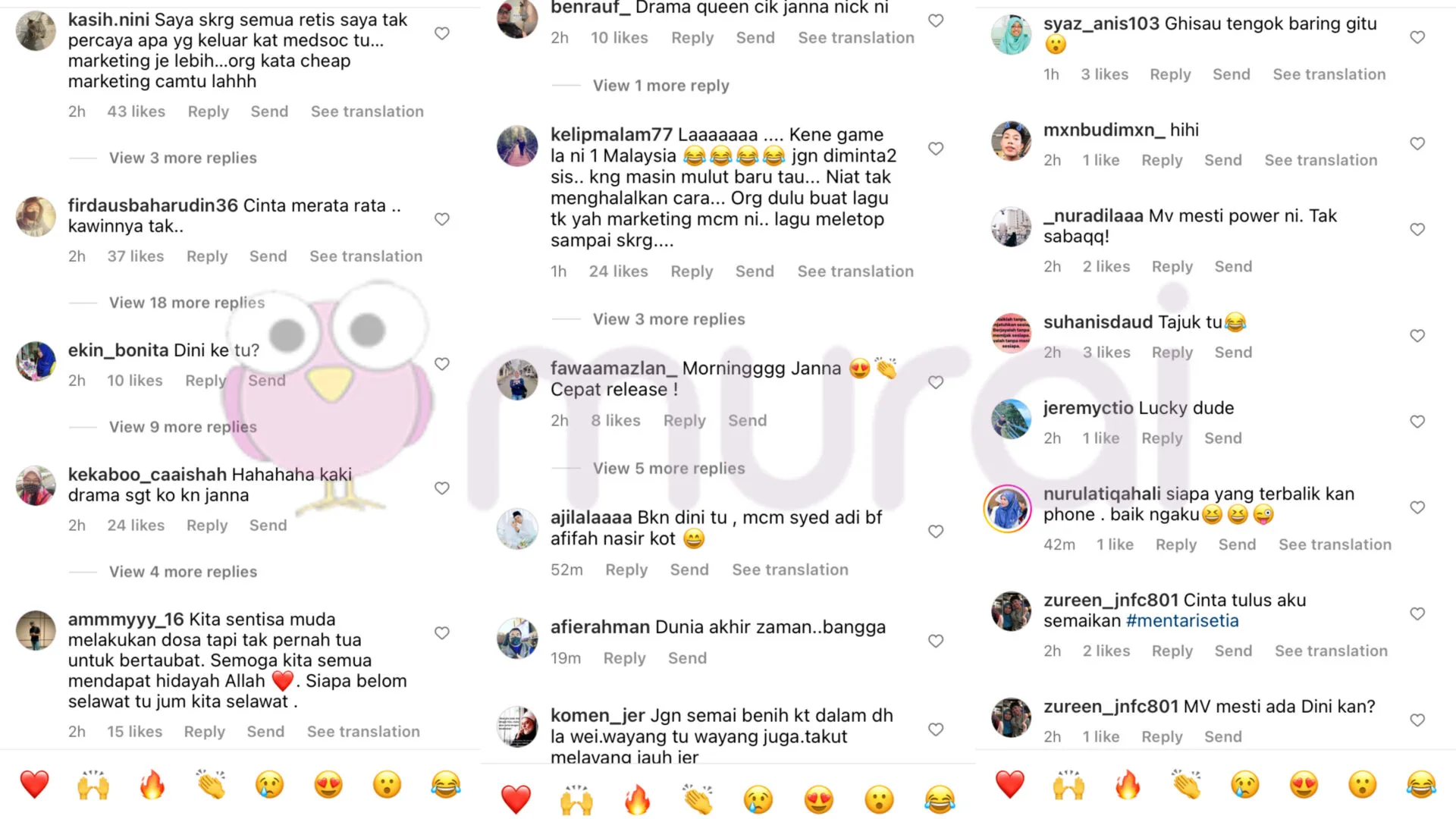Open ekin_bonita's profile avatar
Viewport: 1456px width, 819px height.
point(36,362)
